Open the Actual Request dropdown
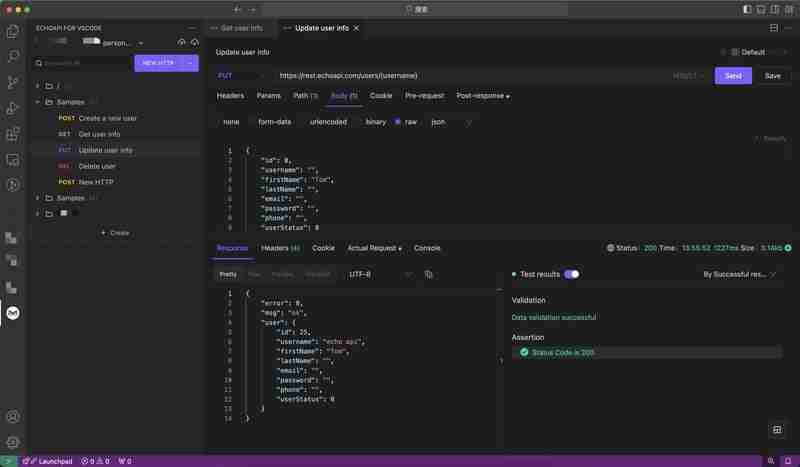This screenshot has width=800, height=467. coord(374,248)
